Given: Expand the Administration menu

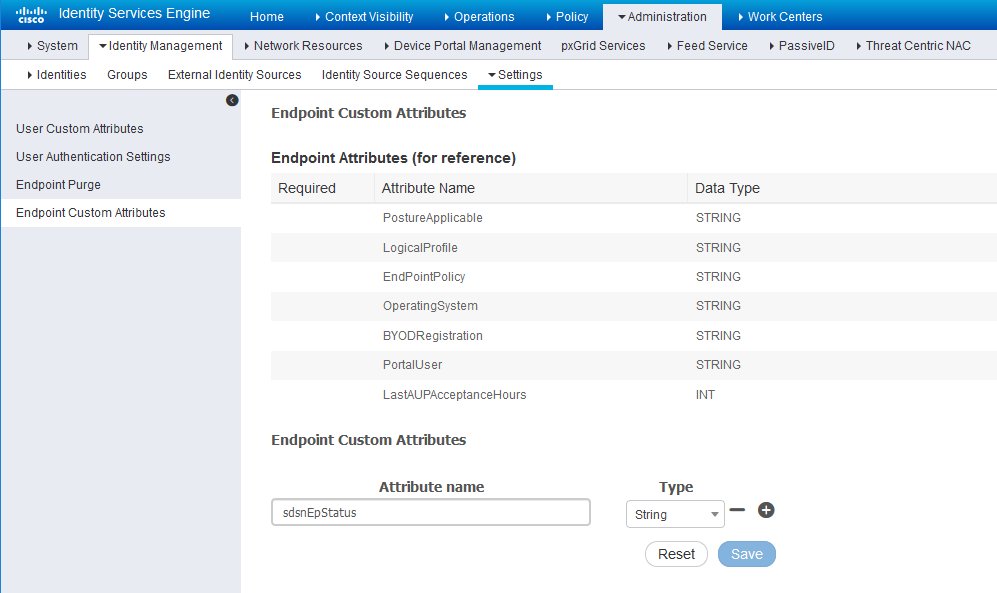Looking at the screenshot, I should point(661,16).
